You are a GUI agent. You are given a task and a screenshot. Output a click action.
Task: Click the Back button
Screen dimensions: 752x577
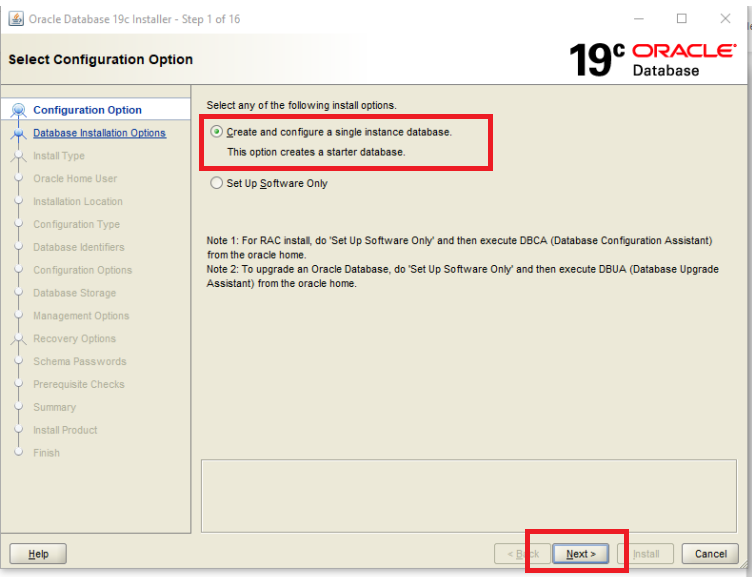click(x=523, y=554)
